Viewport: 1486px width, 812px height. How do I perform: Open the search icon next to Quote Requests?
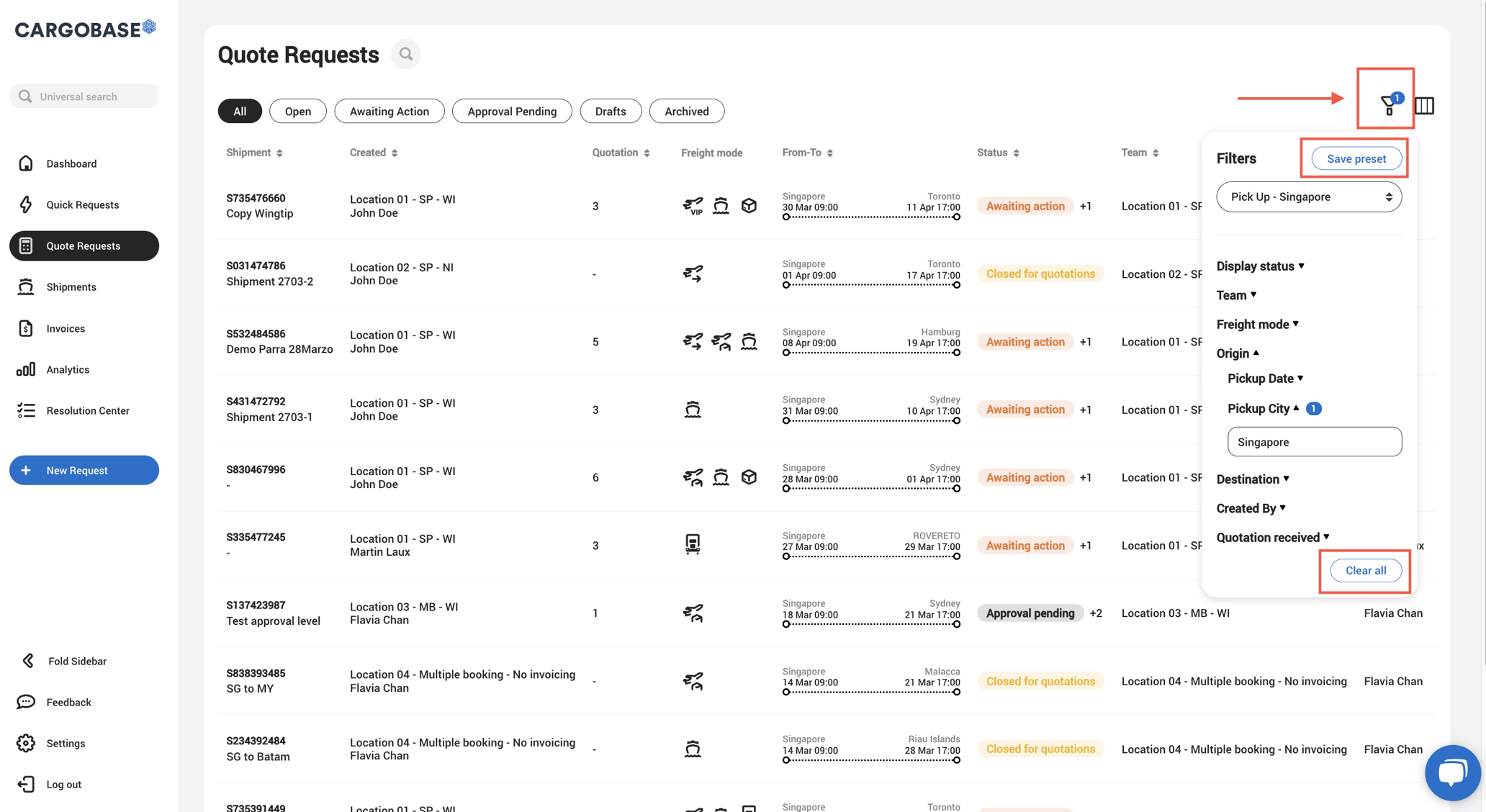405,53
